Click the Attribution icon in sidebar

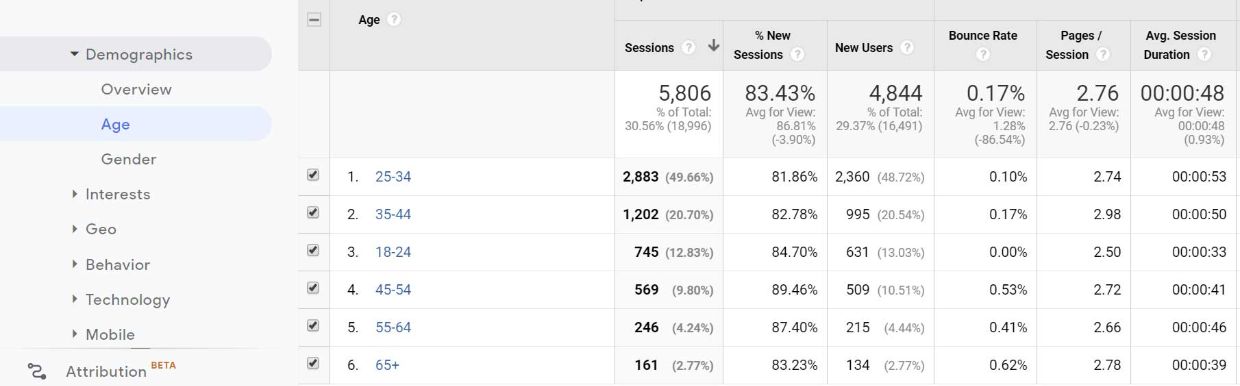pos(37,372)
